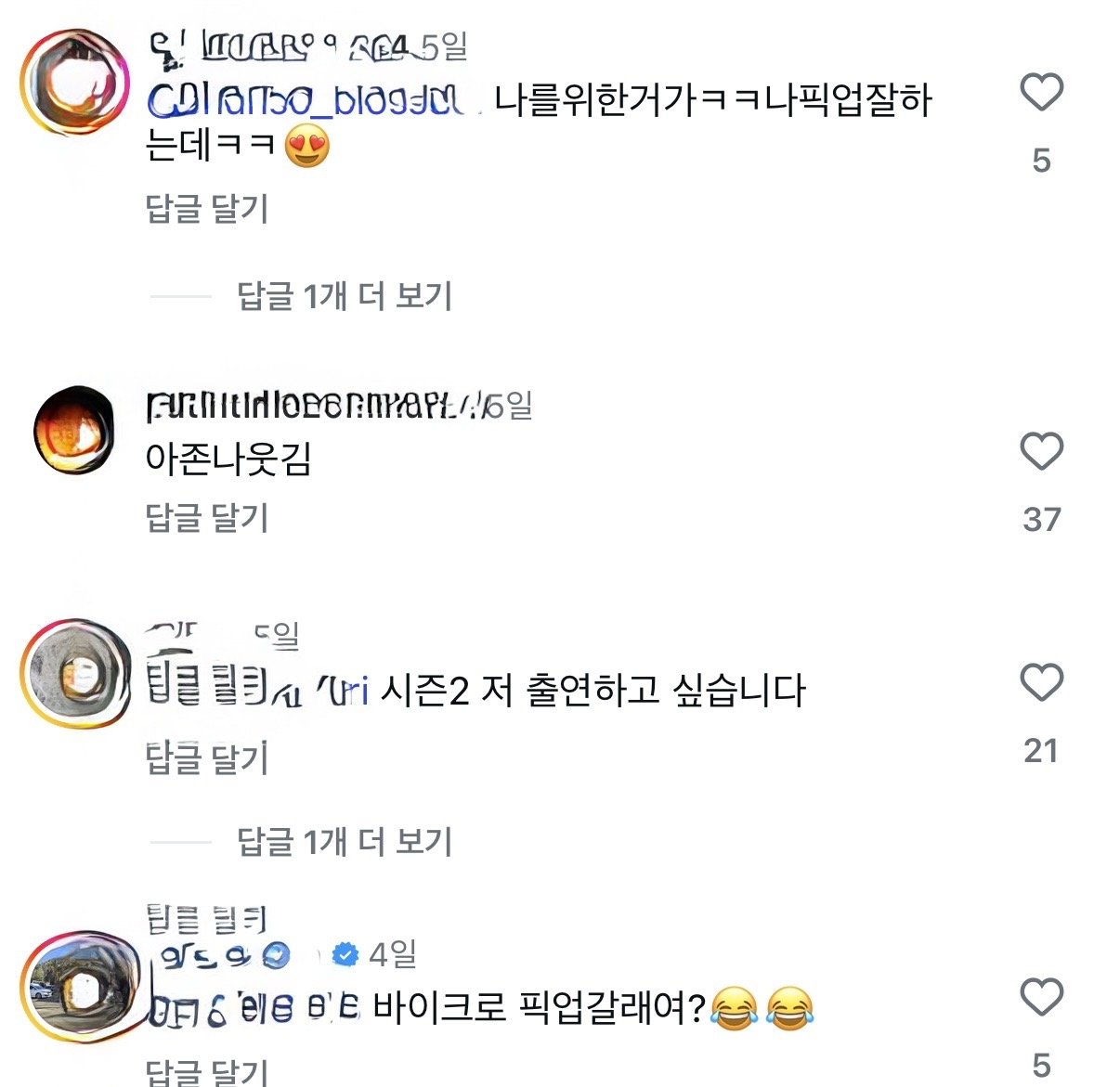Open the blue mention before '시즌2'
The image size is (1120, 1087).
258,691
